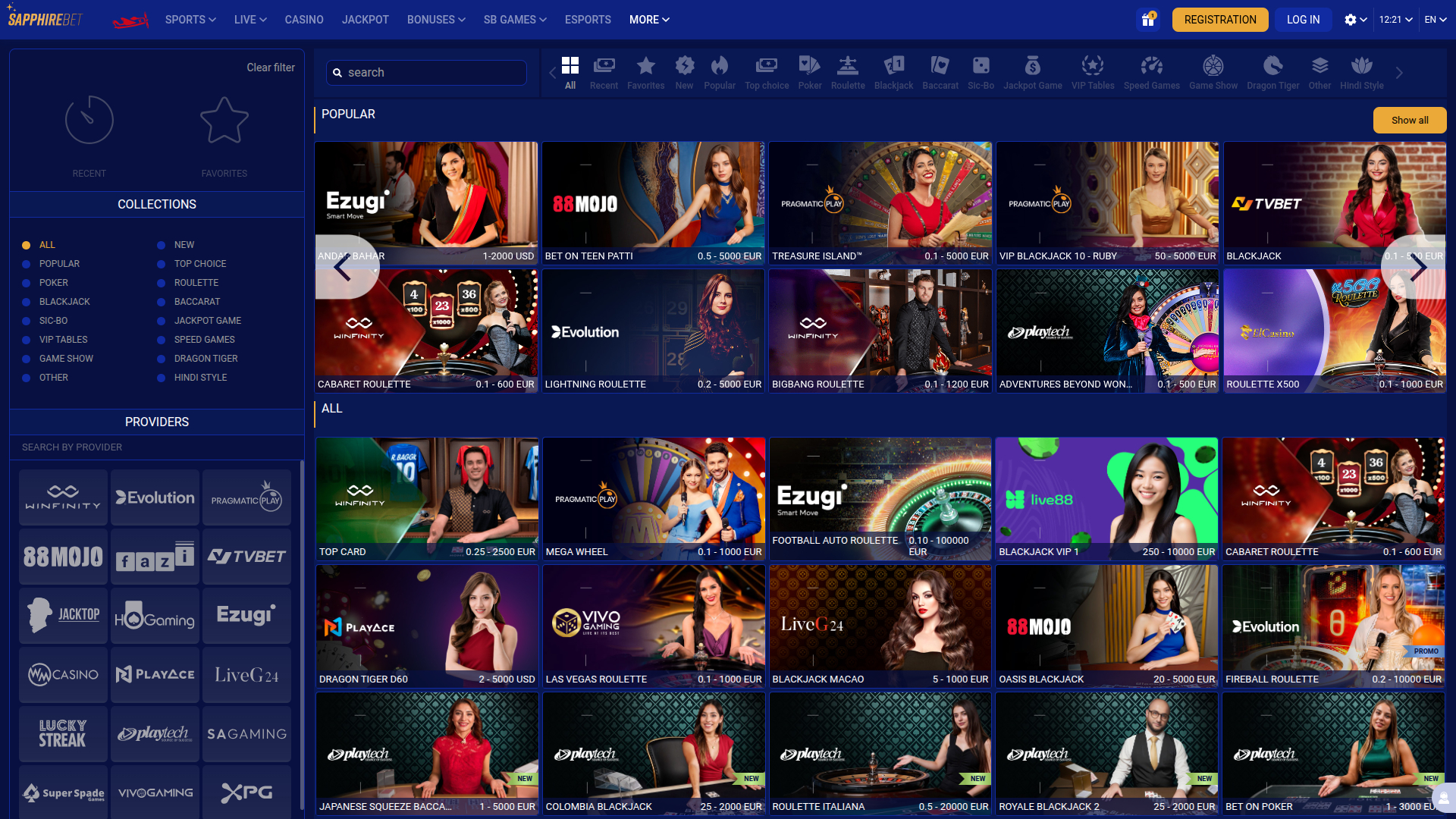Screen dimensions: 1456x819
Task: Select the Sic-Bo category icon
Action: point(981,72)
